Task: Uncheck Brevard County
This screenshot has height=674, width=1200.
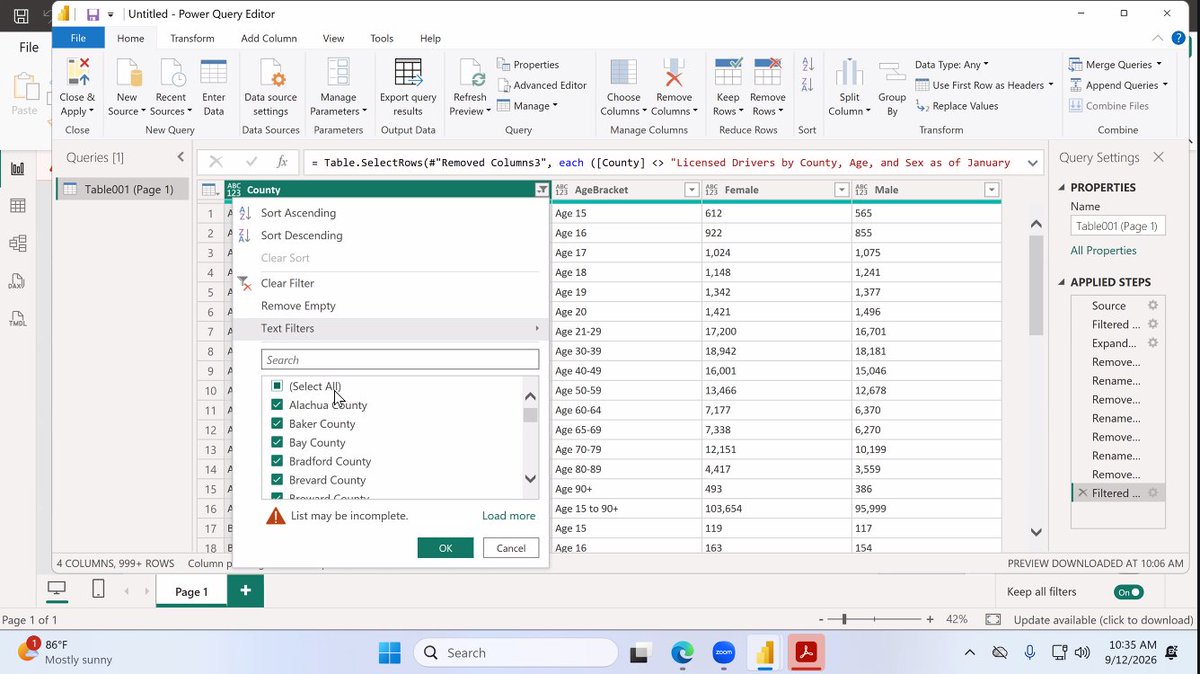Action: pyautogui.click(x=277, y=480)
